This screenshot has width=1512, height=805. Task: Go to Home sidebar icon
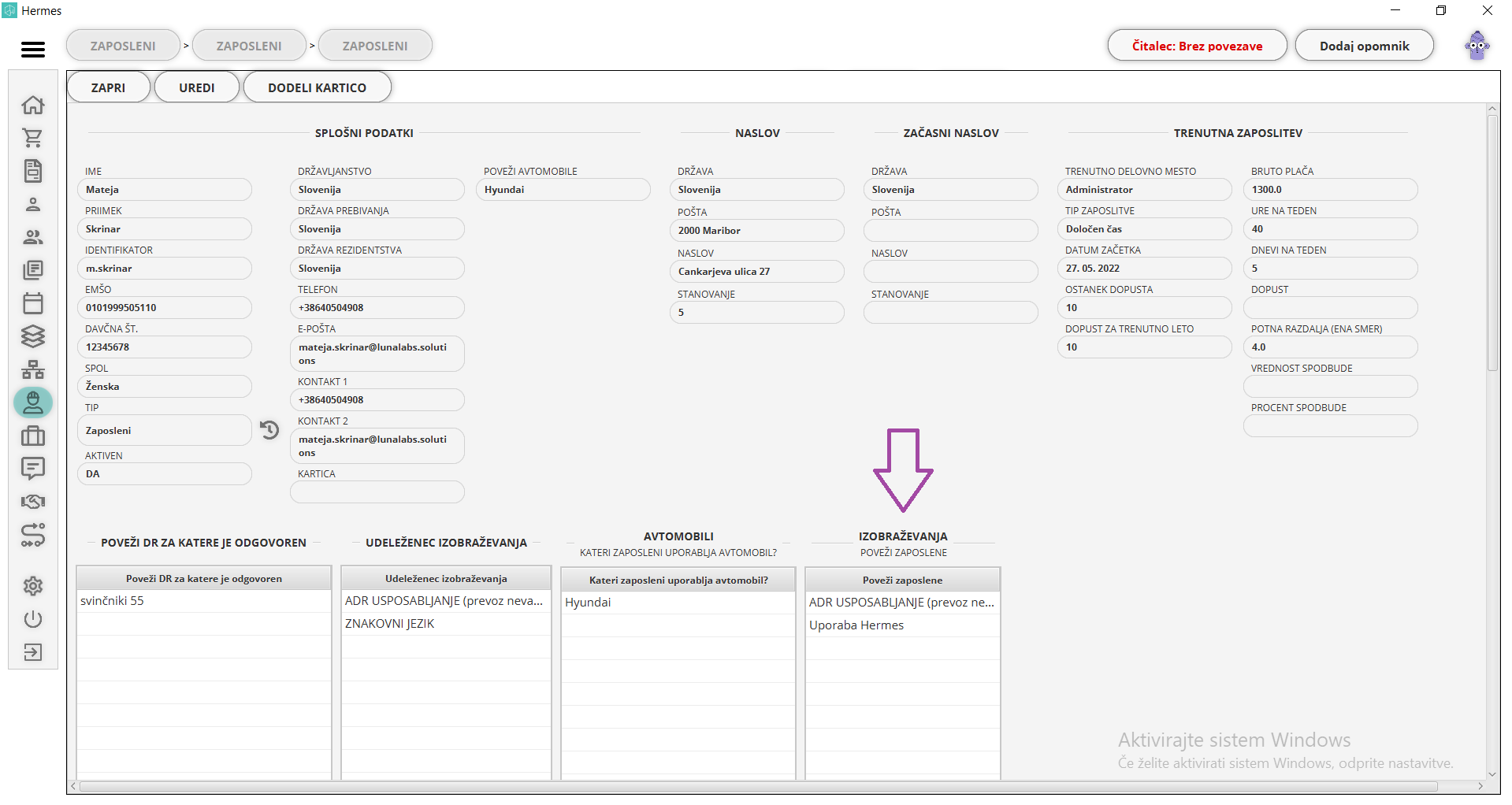pos(33,105)
